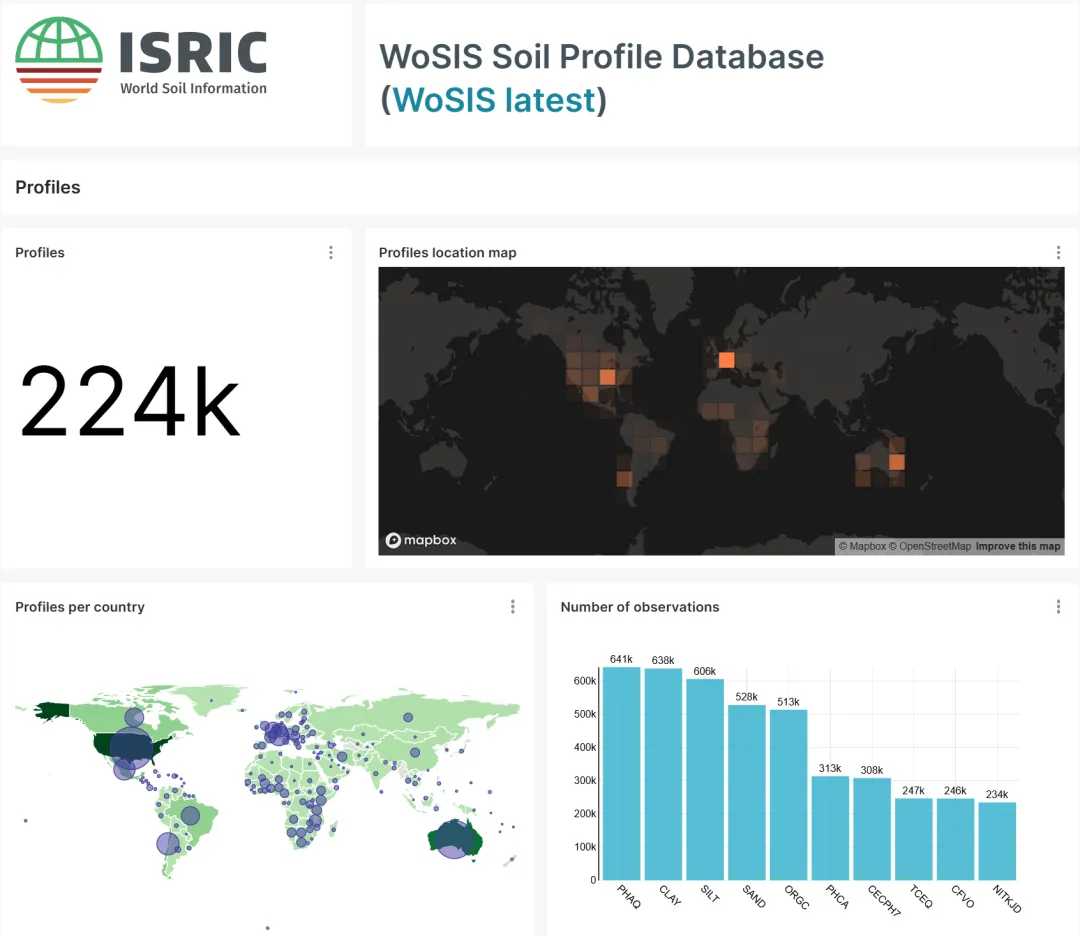The width and height of the screenshot is (1080, 936).
Task: Click the CFVO bar labeled 246k
Action: tap(955, 840)
